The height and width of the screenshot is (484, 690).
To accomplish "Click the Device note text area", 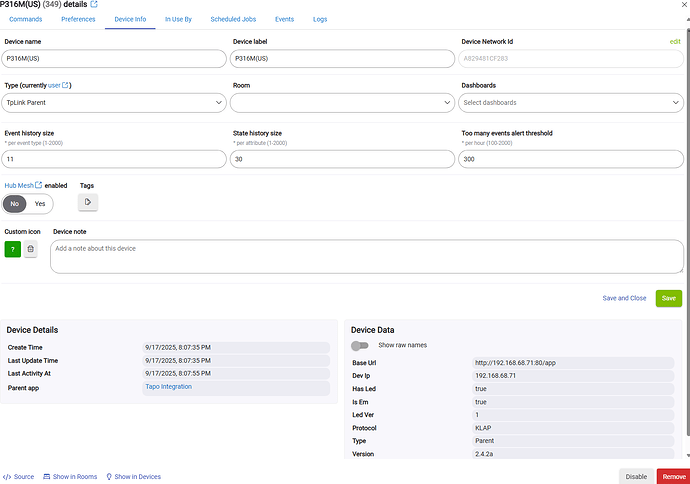I will pos(367,257).
